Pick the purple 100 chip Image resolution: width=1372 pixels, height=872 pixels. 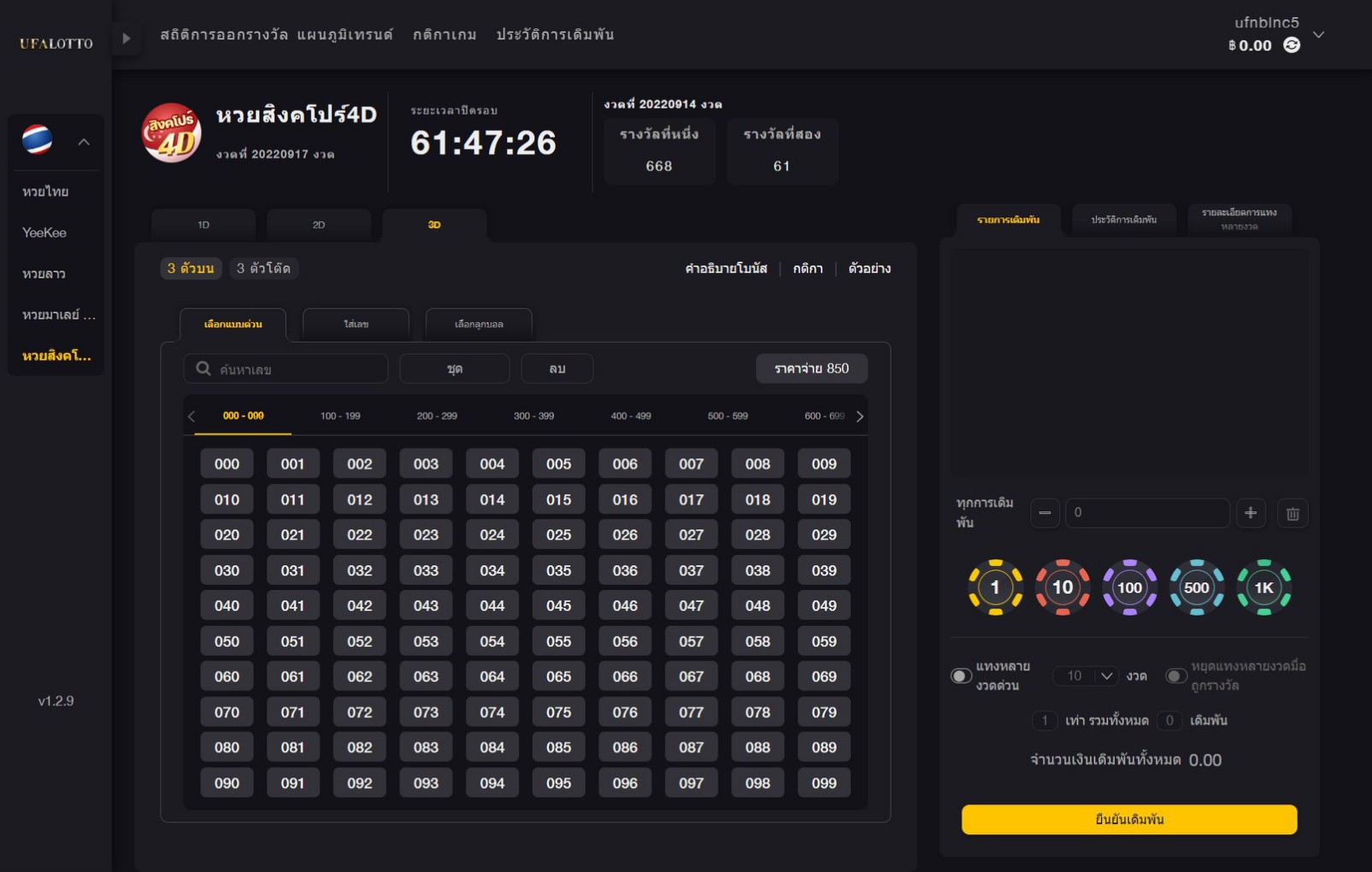(x=1129, y=587)
